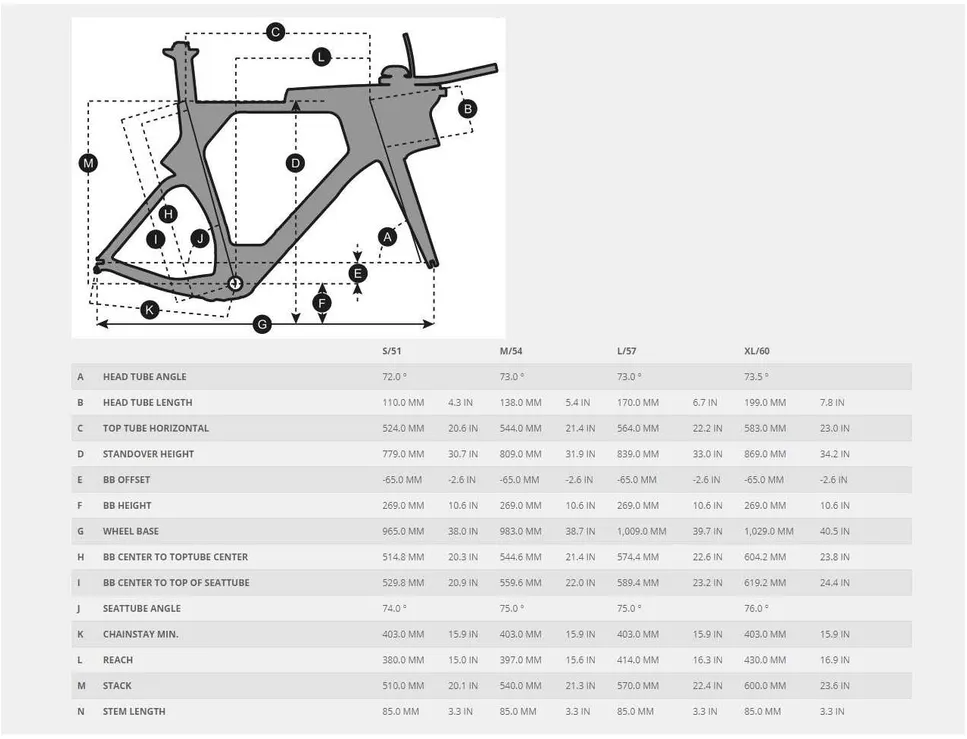Select the circled E marker in the diagram

(358, 273)
